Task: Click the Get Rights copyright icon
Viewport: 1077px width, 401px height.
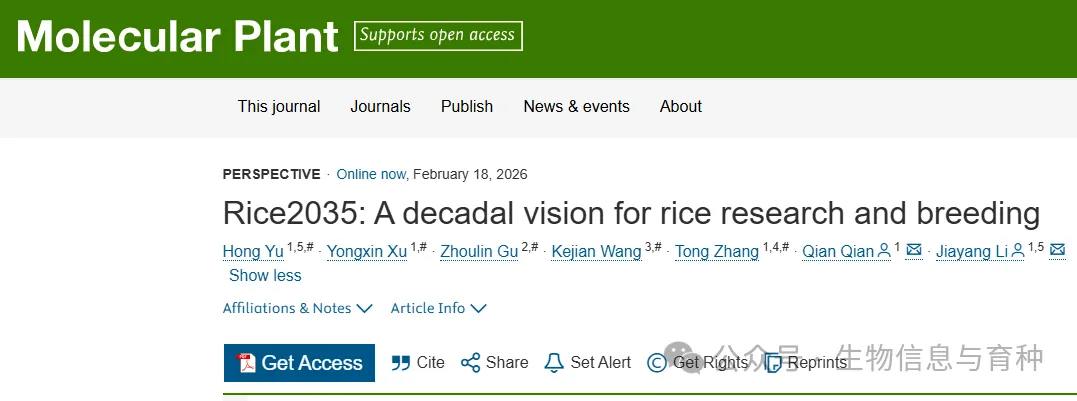Action: click(x=657, y=363)
